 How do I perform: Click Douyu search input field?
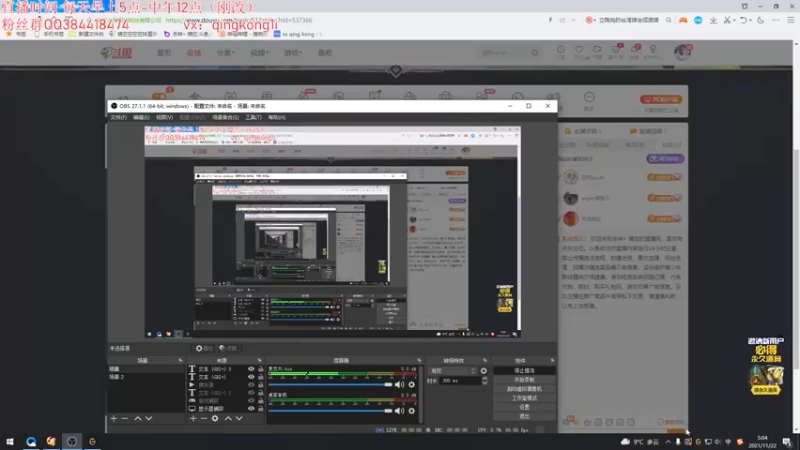pyautogui.click(x=504, y=53)
